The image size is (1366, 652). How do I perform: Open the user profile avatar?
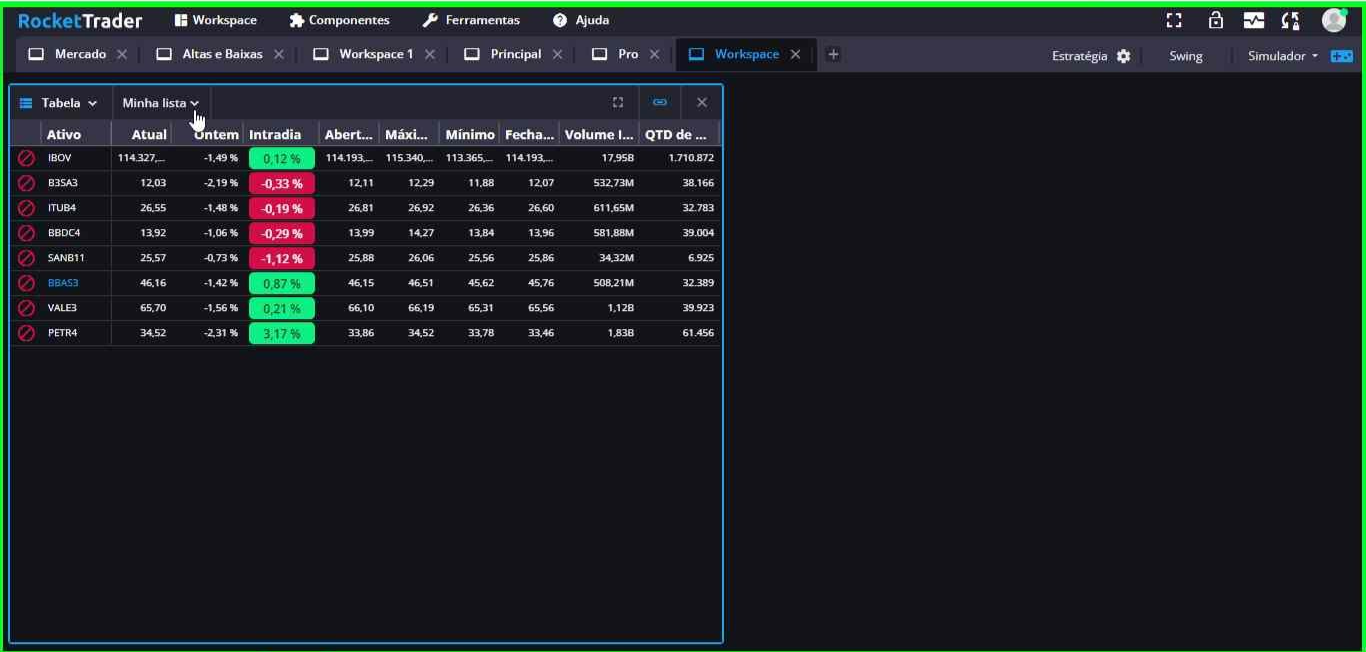[x=1334, y=20]
